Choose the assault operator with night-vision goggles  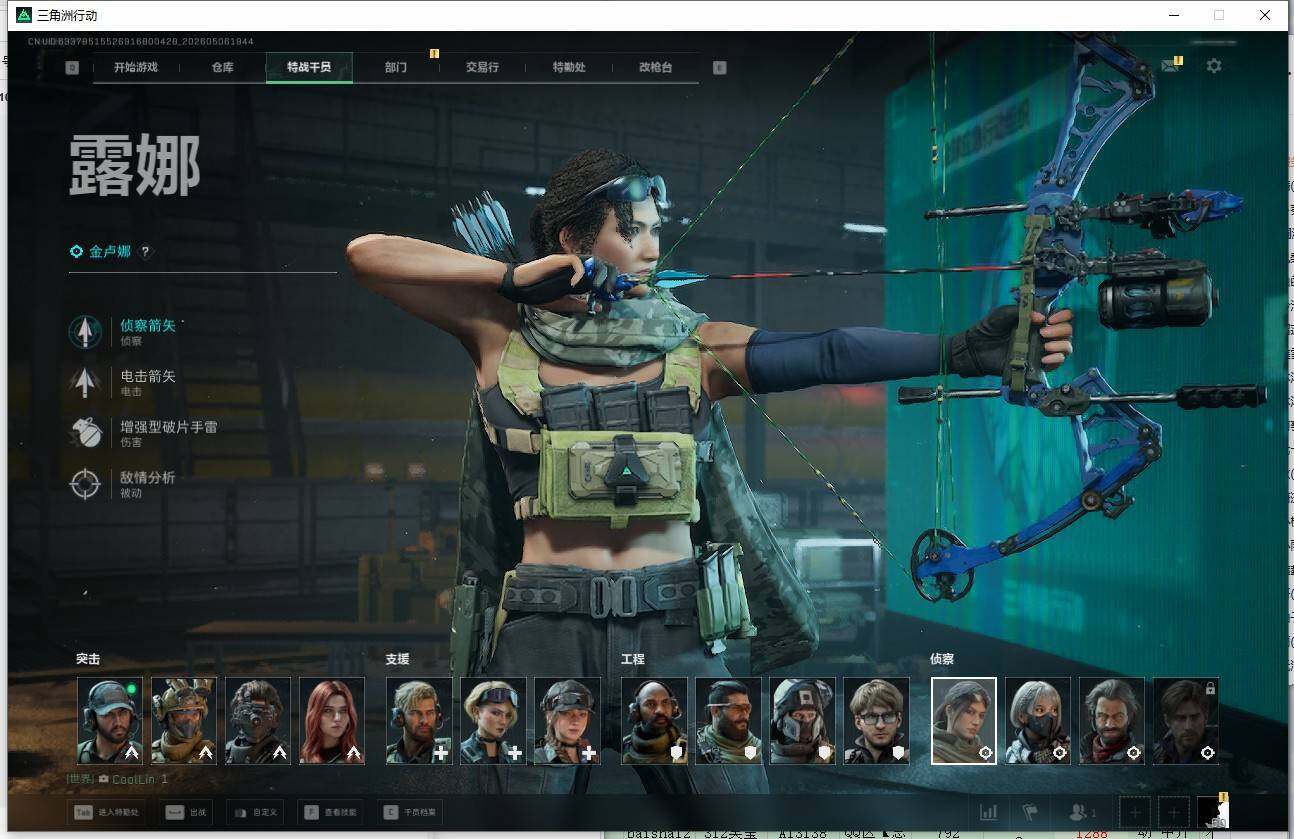point(258,721)
